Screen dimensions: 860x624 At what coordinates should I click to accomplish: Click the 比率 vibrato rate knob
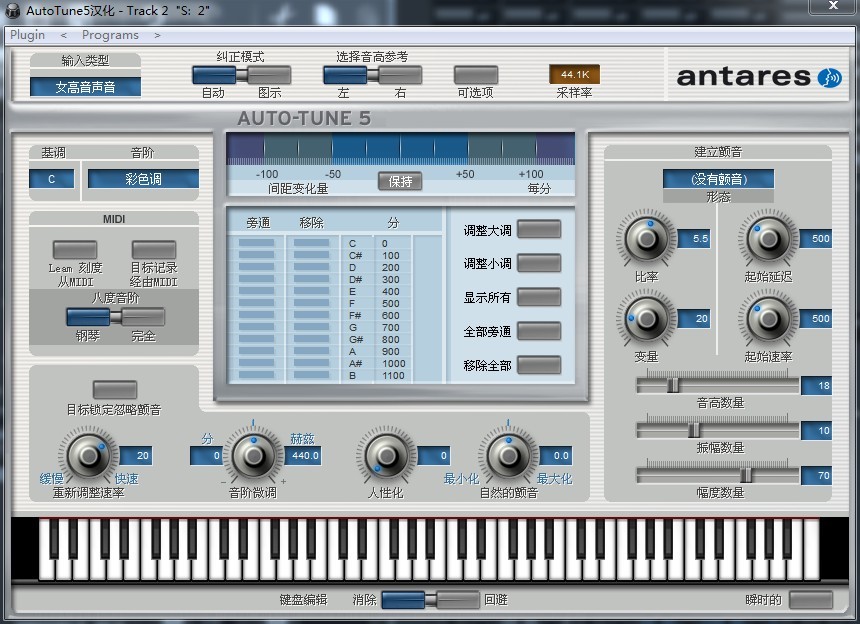coord(647,239)
